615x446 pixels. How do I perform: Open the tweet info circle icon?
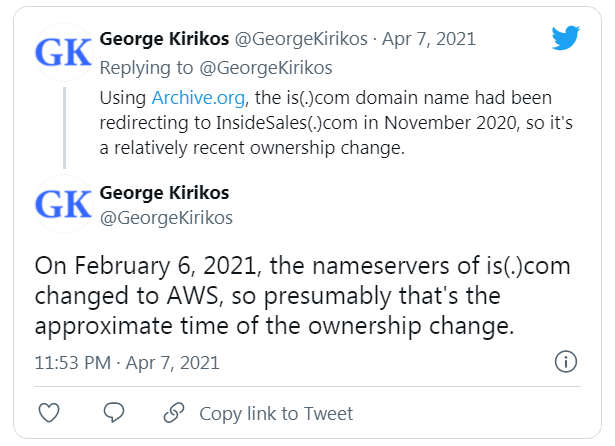click(566, 362)
